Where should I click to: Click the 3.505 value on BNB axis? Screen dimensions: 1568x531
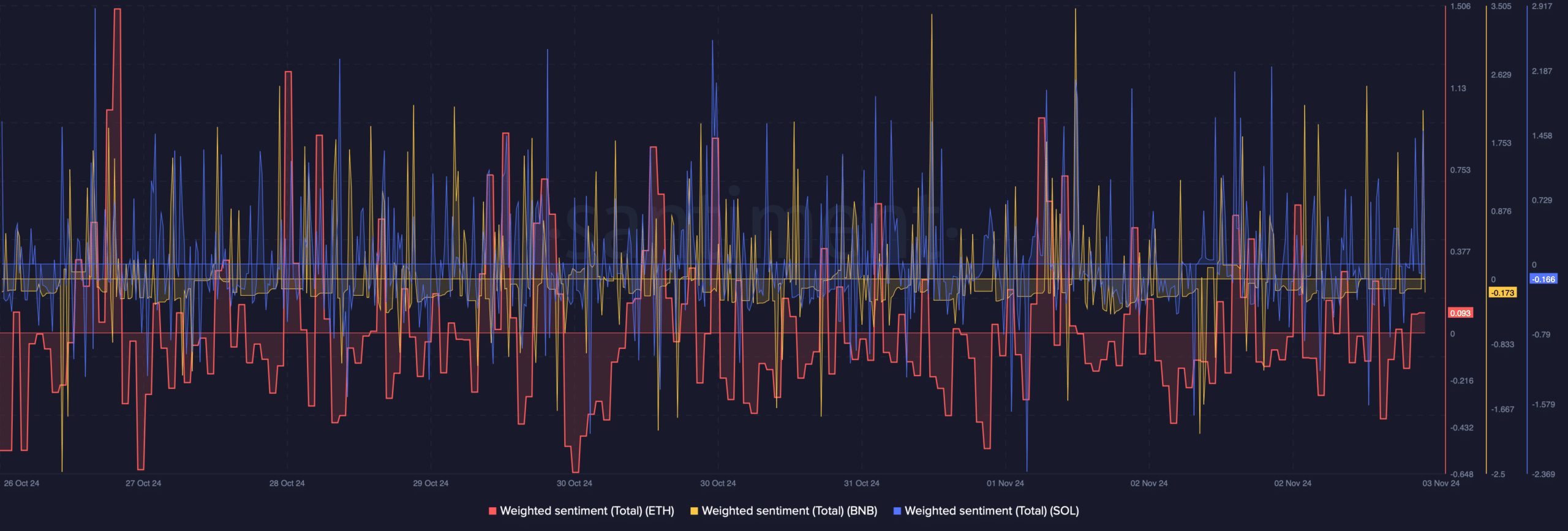pyautogui.click(x=1501, y=7)
